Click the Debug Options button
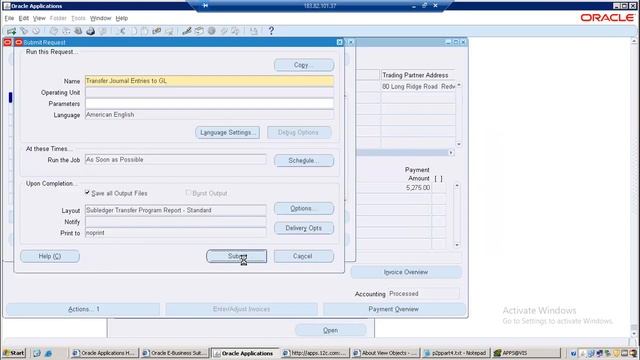Screen dimensions: 640x360 click(299, 133)
